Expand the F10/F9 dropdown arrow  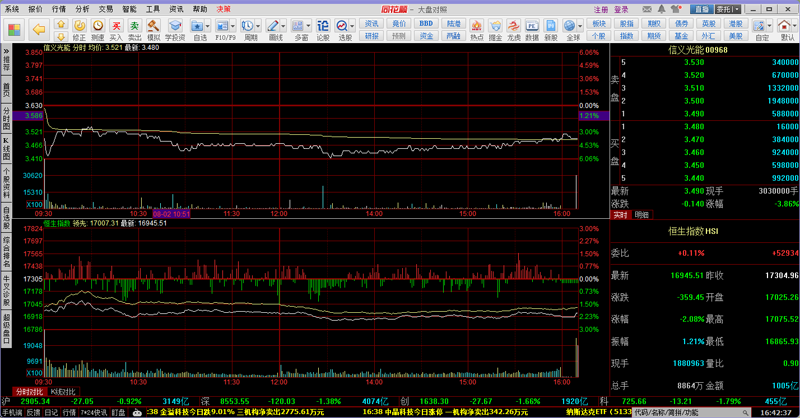[233, 26]
